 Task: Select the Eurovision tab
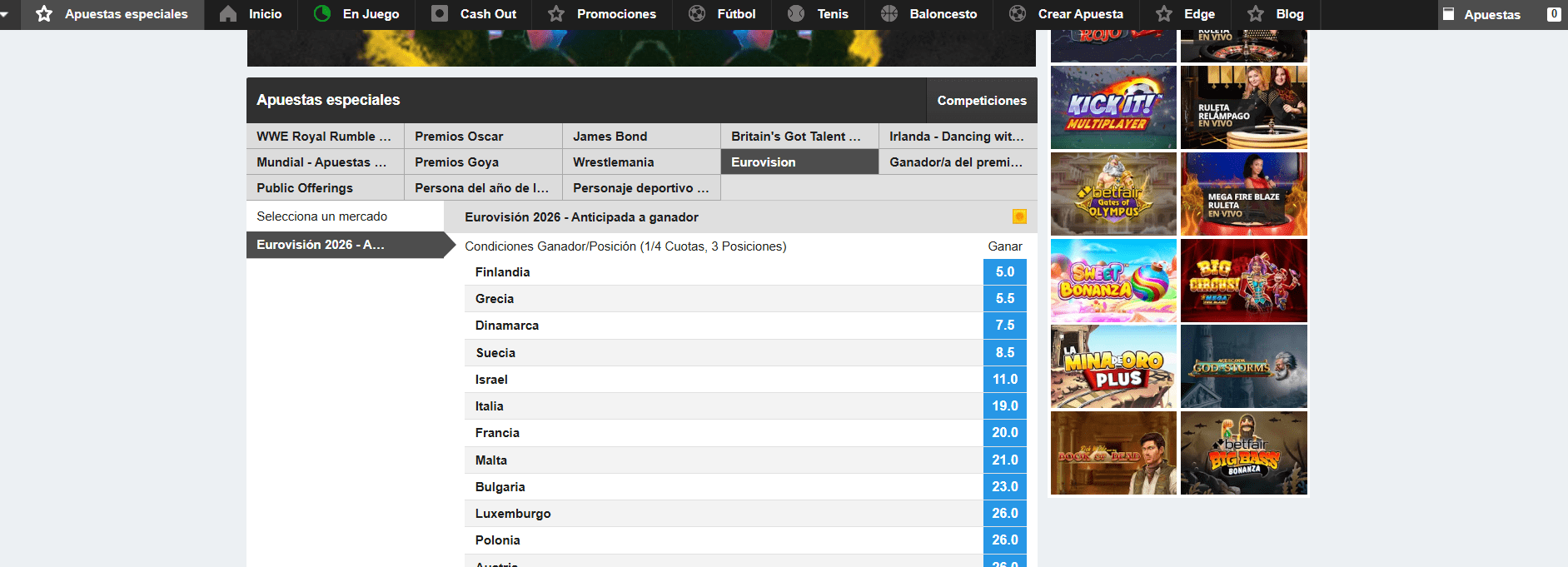coord(799,162)
